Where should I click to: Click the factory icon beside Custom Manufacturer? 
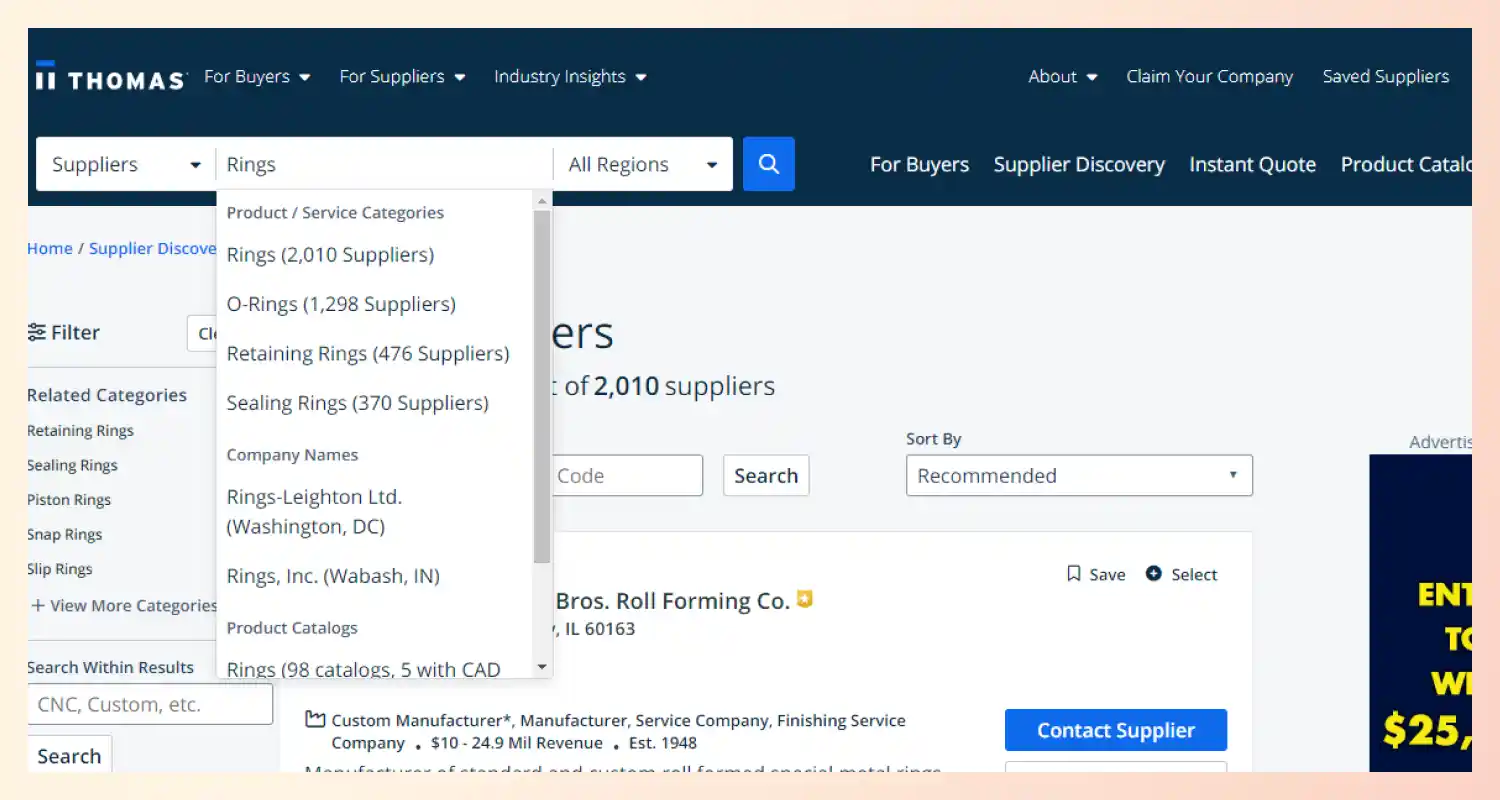pos(315,719)
